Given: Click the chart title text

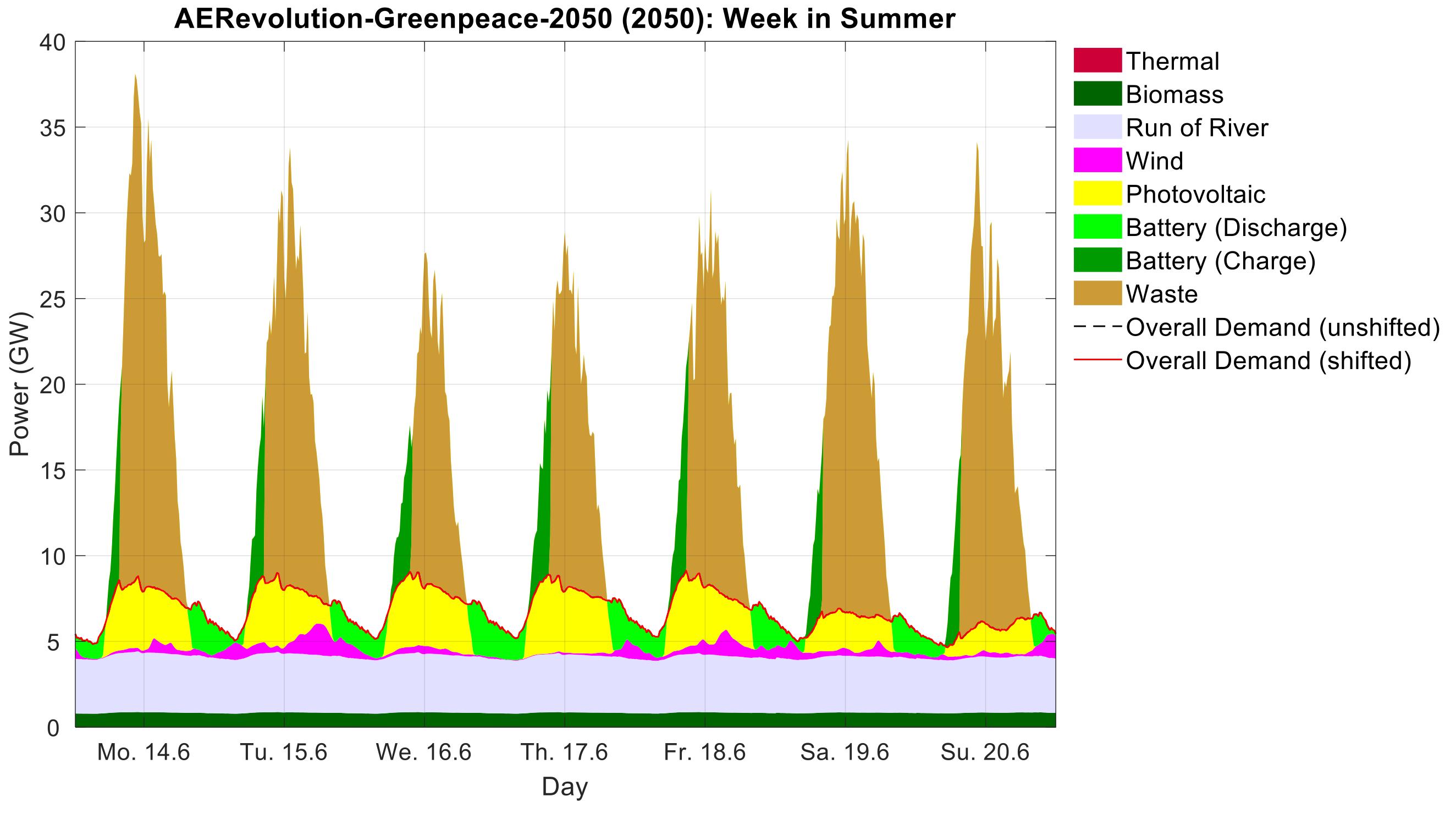Looking at the screenshot, I should click(x=565, y=19).
